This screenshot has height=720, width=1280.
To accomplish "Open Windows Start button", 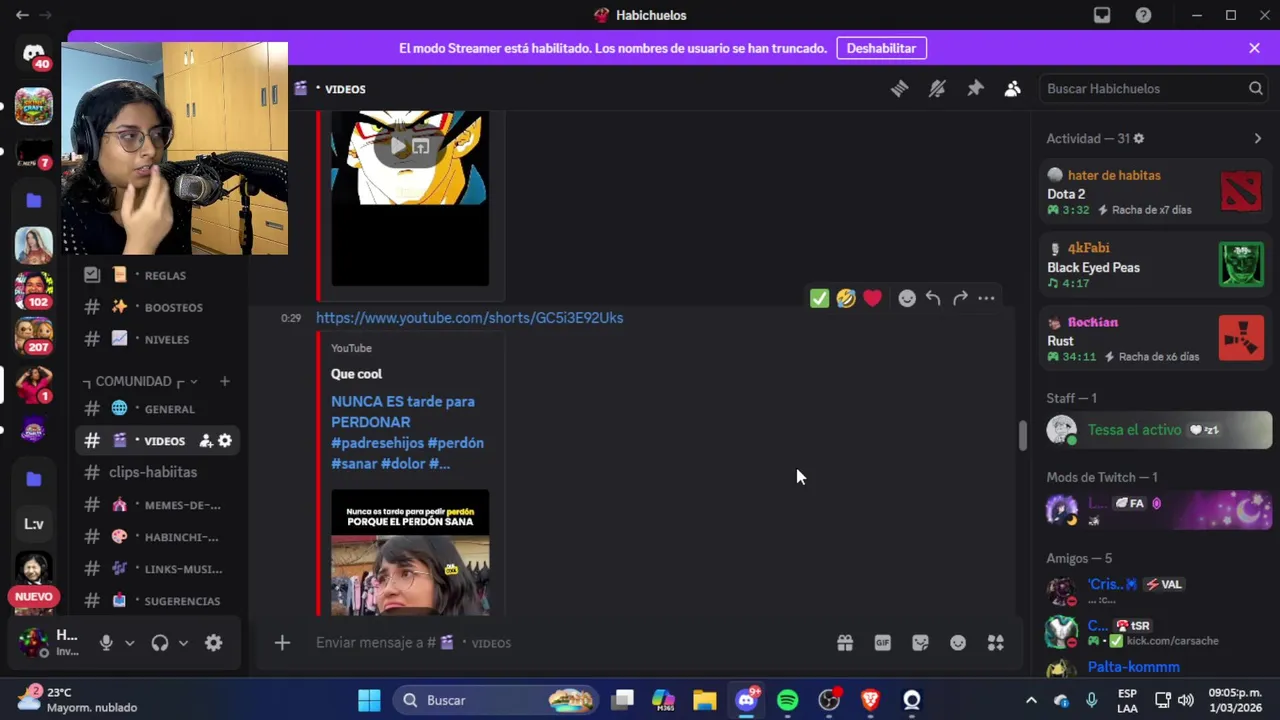I will [x=369, y=700].
